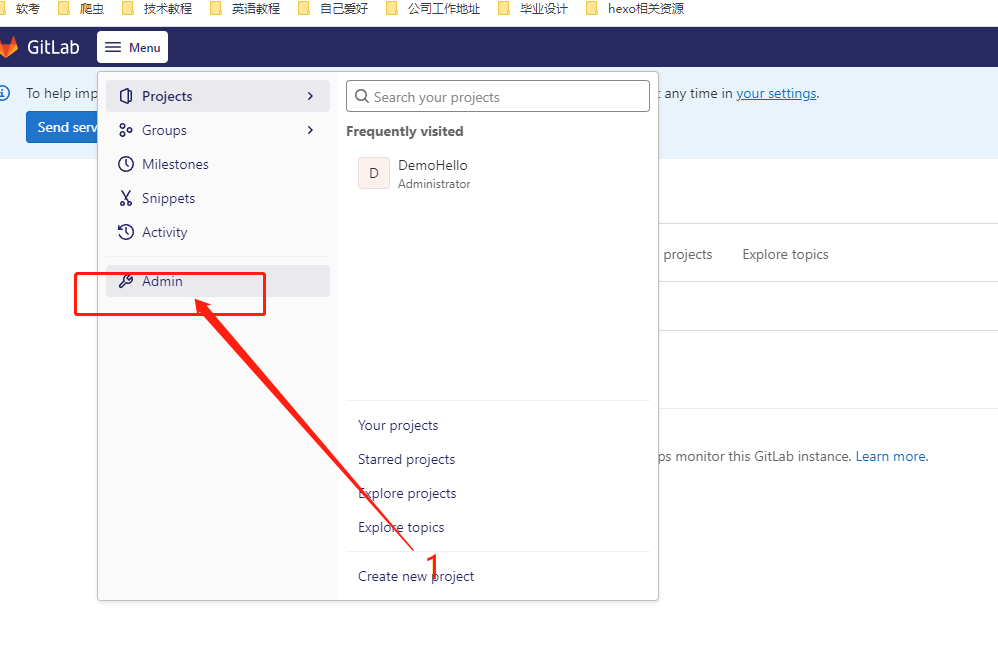
Task: Open Admin from the menu
Action: 218,281
